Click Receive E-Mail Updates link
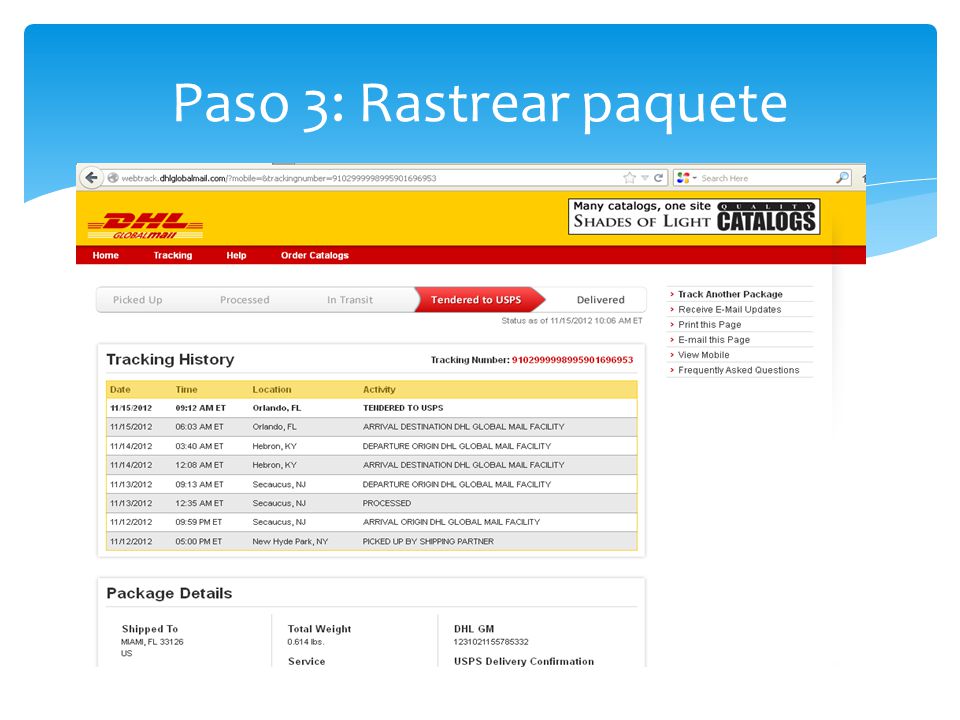The width and height of the screenshot is (960, 720). [x=729, y=310]
